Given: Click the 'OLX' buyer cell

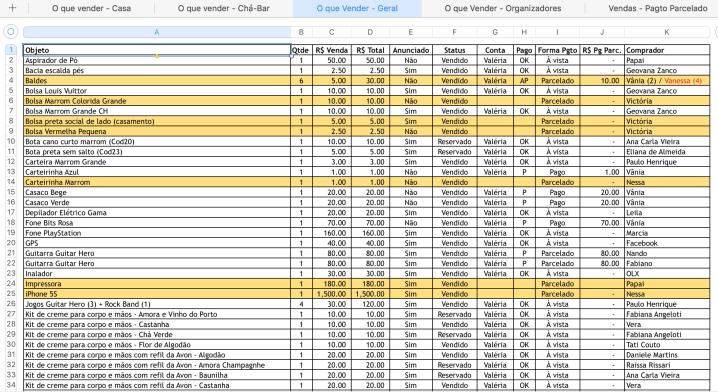Looking at the screenshot, I should (667, 273).
